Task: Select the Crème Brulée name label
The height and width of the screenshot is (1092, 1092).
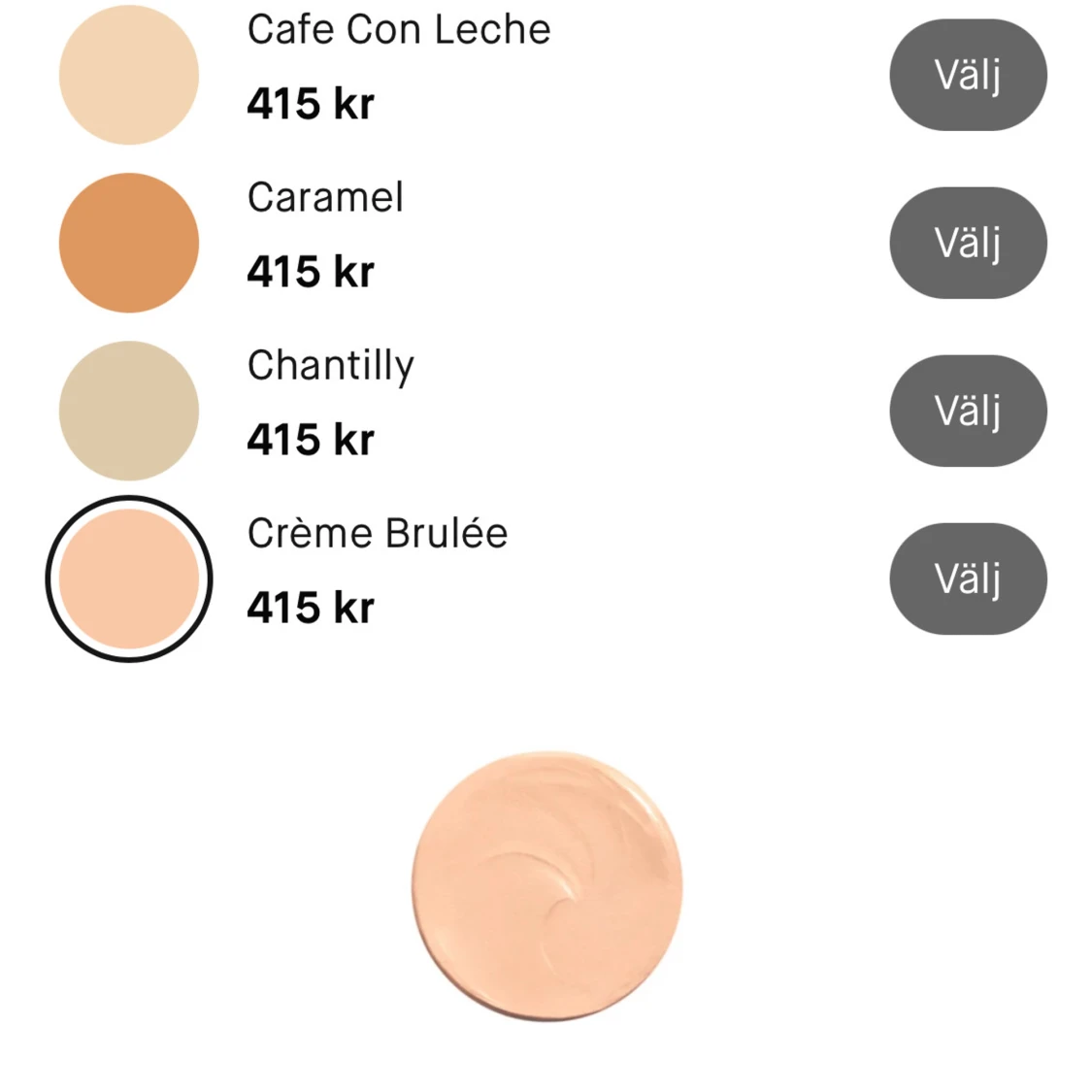Action: [x=378, y=533]
